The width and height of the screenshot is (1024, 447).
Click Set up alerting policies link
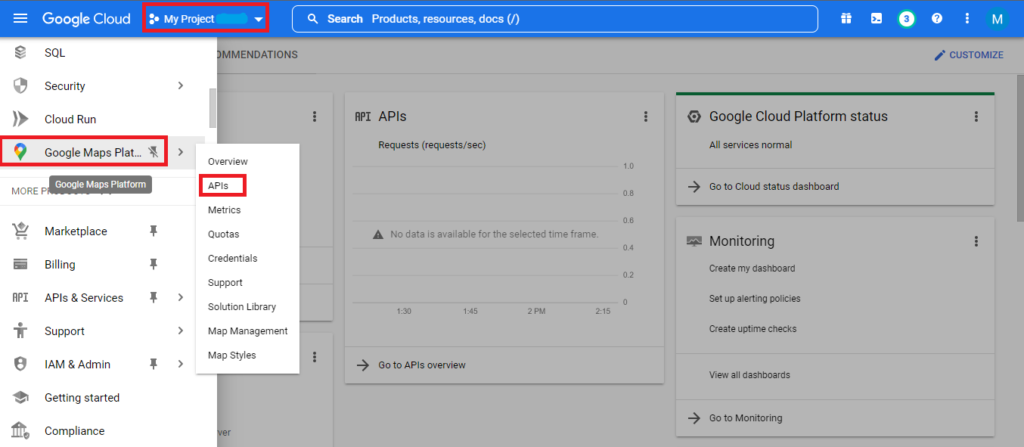tap(755, 299)
